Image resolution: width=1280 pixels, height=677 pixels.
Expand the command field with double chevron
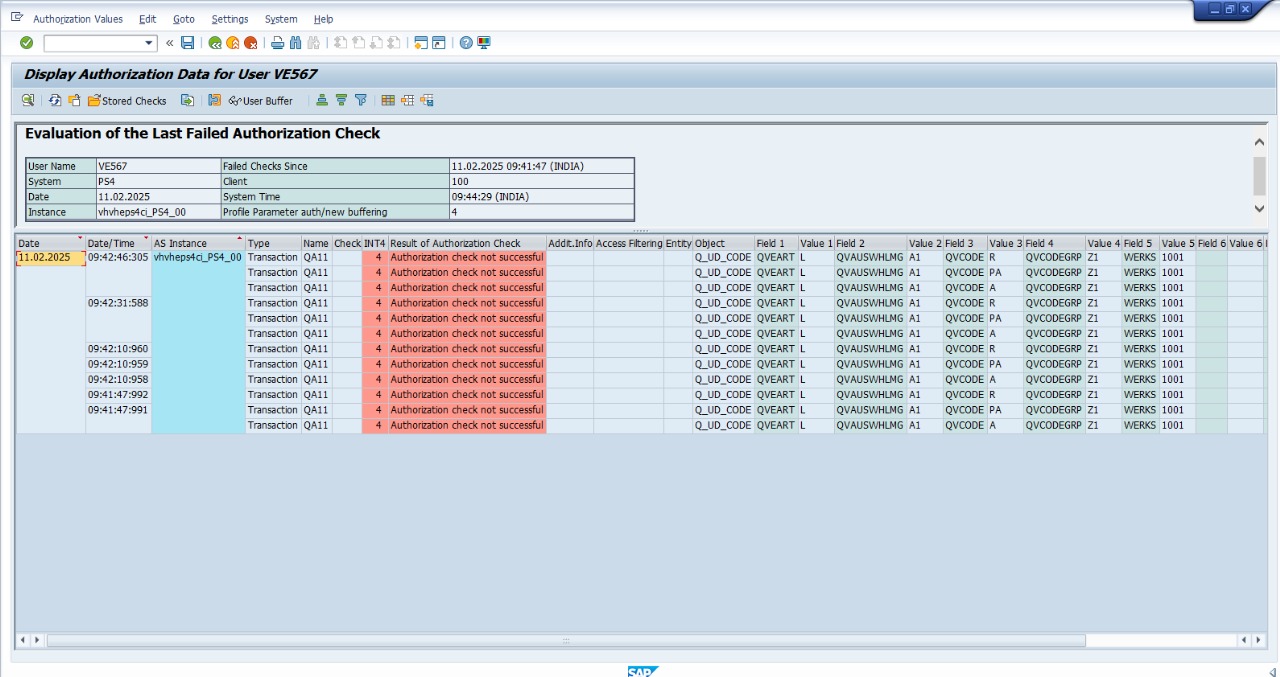[170, 43]
